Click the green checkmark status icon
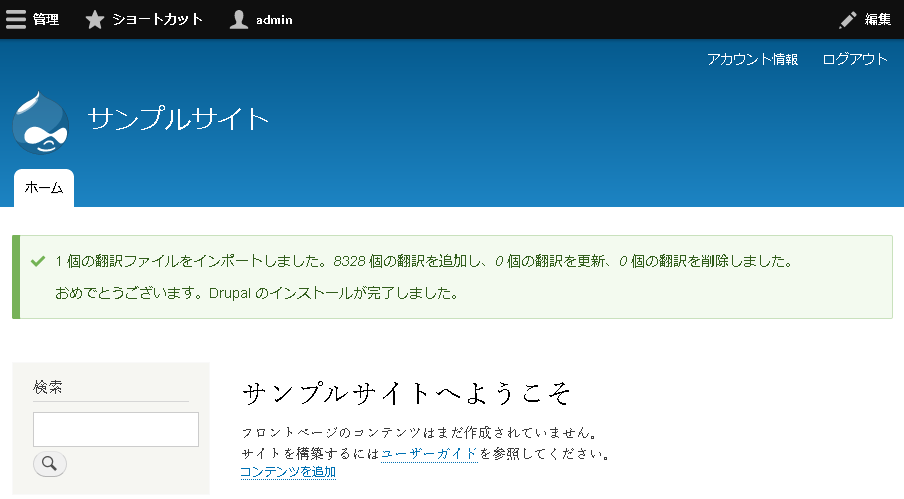Viewport: 904px width, 499px height. pos(38,262)
